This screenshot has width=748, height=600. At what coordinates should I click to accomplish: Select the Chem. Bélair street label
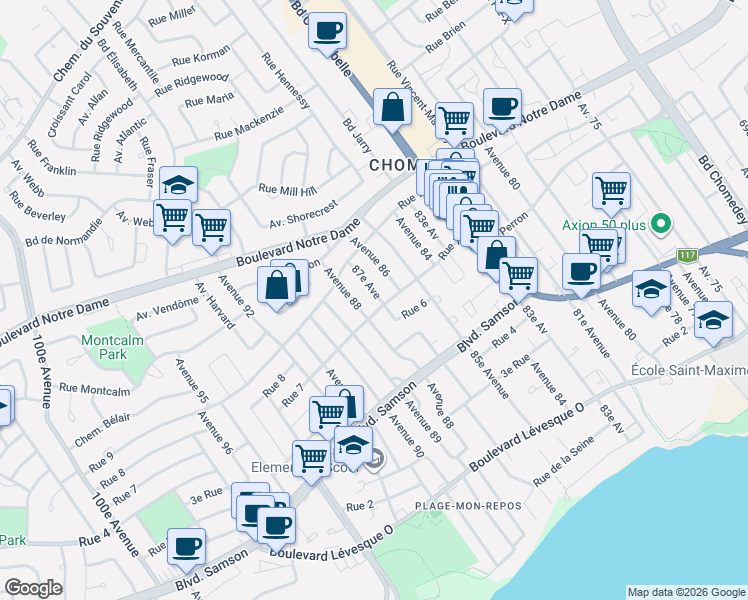click(x=102, y=430)
